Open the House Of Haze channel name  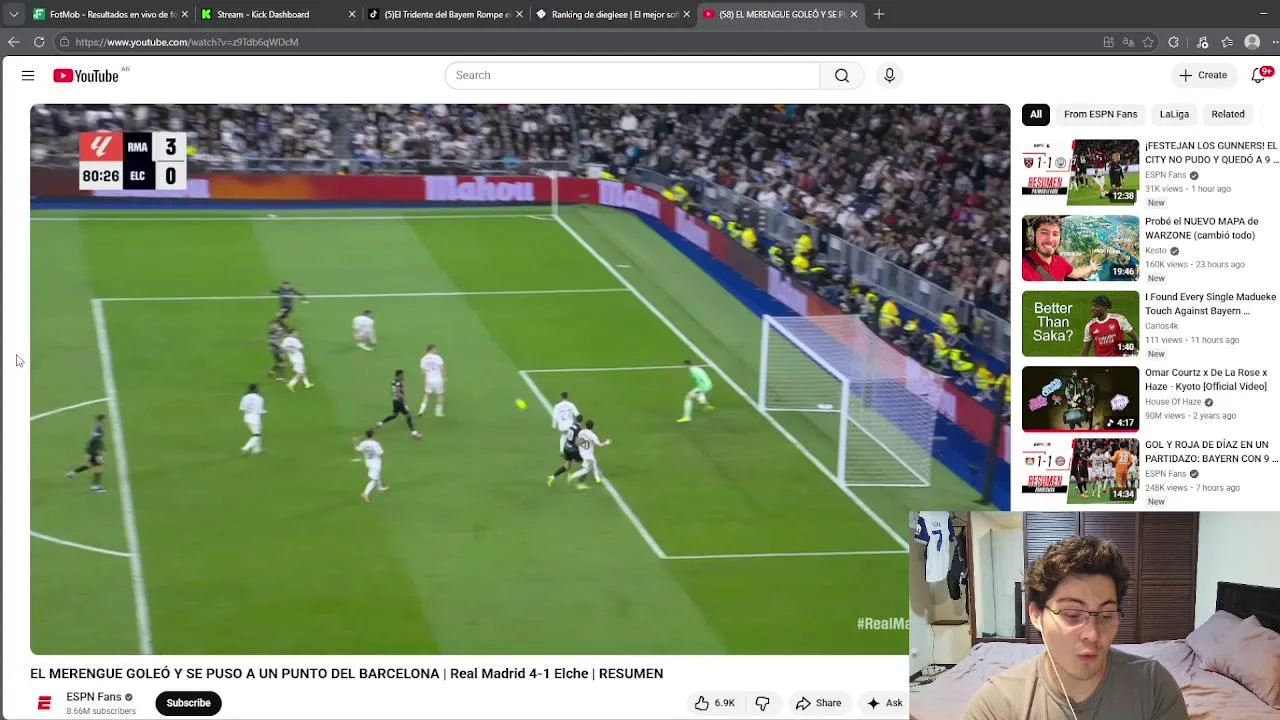click(x=1173, y=402)
